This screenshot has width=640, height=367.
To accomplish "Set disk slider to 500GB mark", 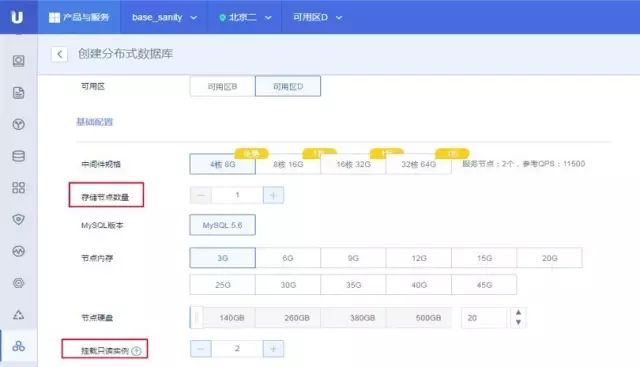I will 428,318.
